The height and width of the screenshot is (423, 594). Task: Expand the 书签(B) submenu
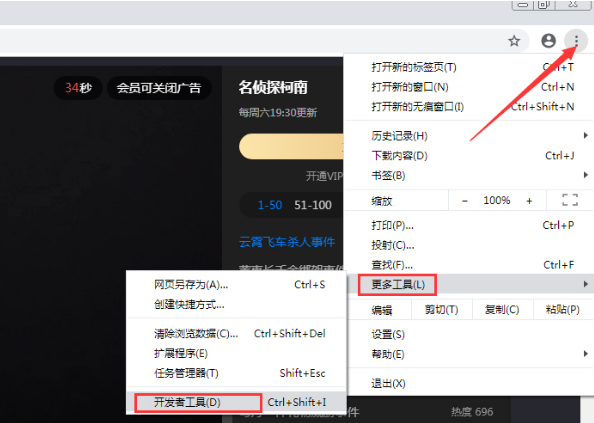470,175
